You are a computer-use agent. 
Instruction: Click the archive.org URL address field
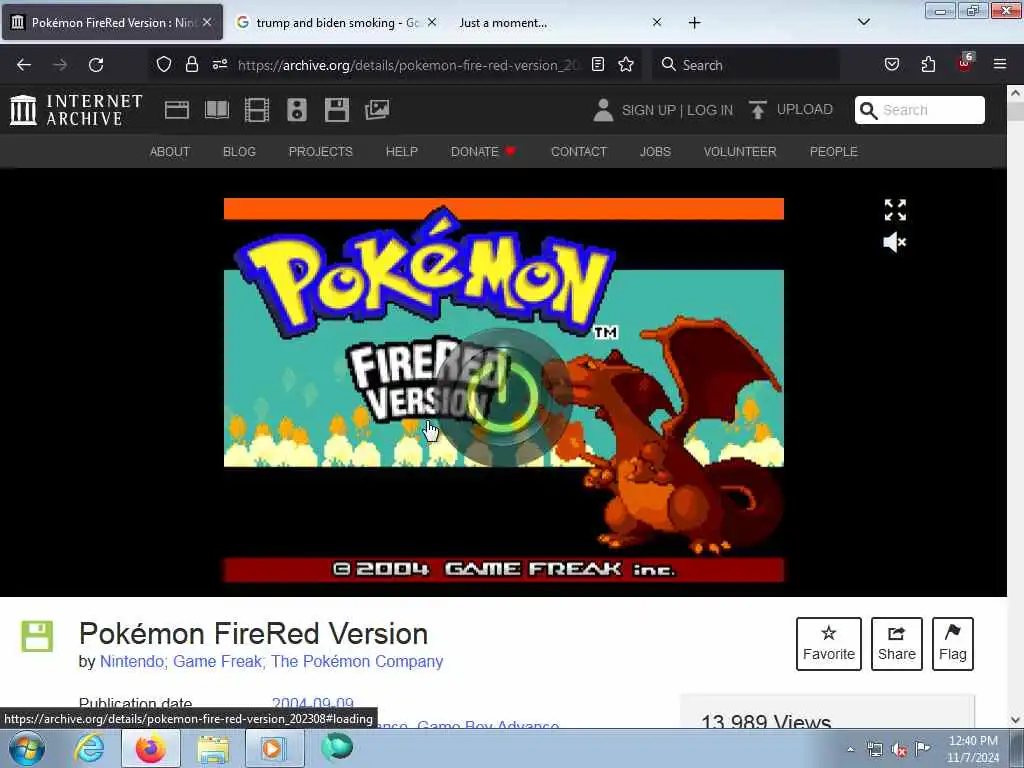click(x=408, y=65)
